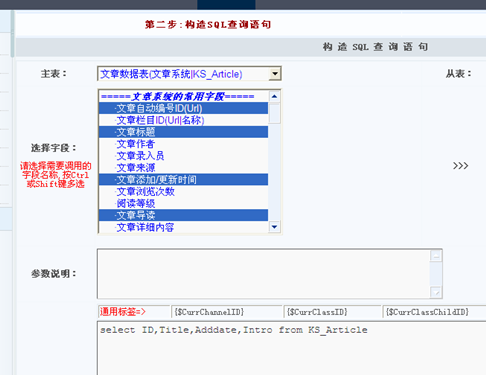Select field 文章栏目ID(Url|名称)
486x375 pixels.
point(183,120)
